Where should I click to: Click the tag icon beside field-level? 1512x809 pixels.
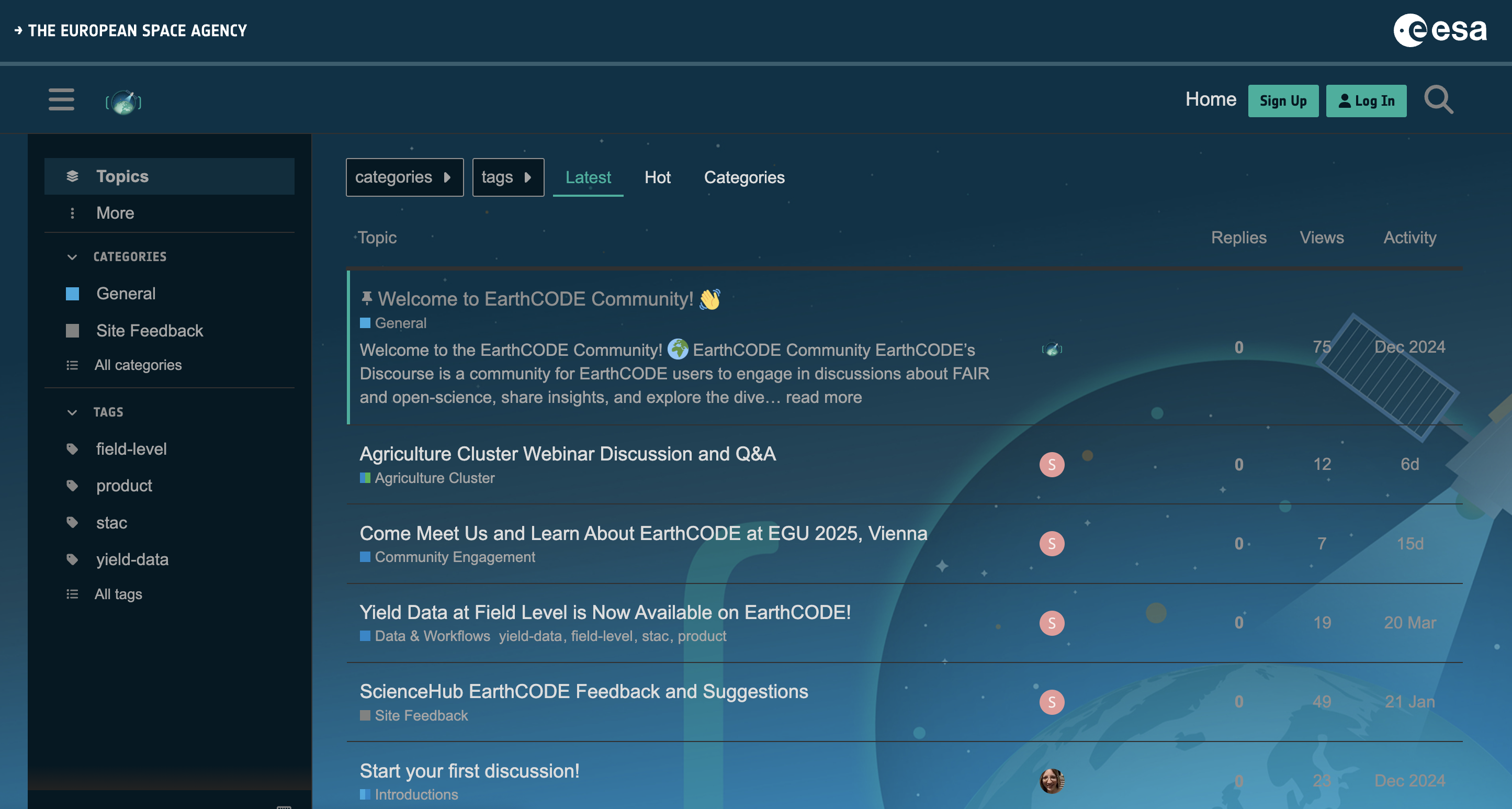click(x=72, y=449)
